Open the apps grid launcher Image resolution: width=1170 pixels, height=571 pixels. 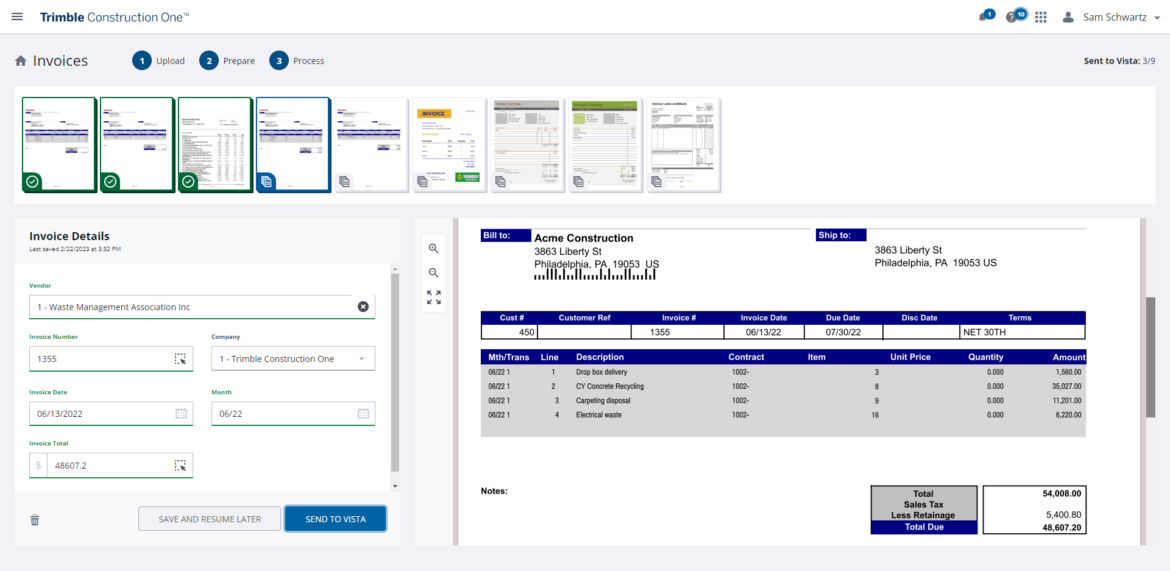click(x=1041, y=17)
